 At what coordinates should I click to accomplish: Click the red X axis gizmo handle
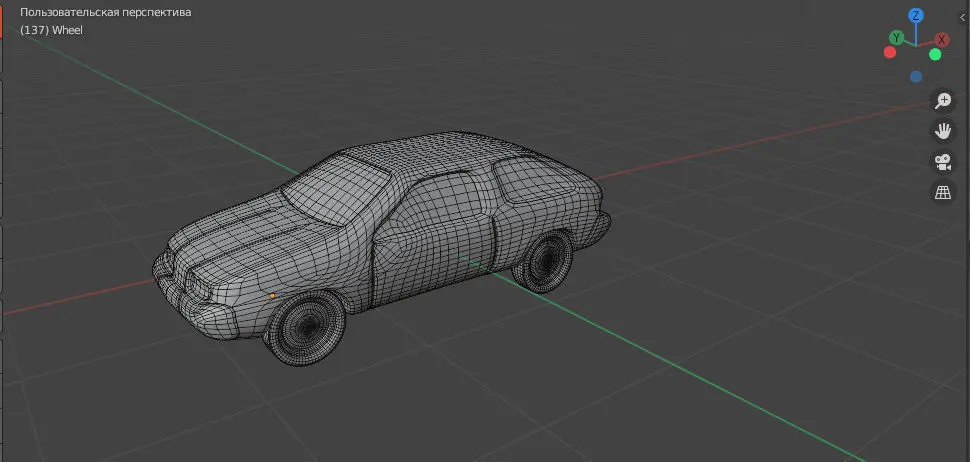pyautogui.click(x=941, y=40)
